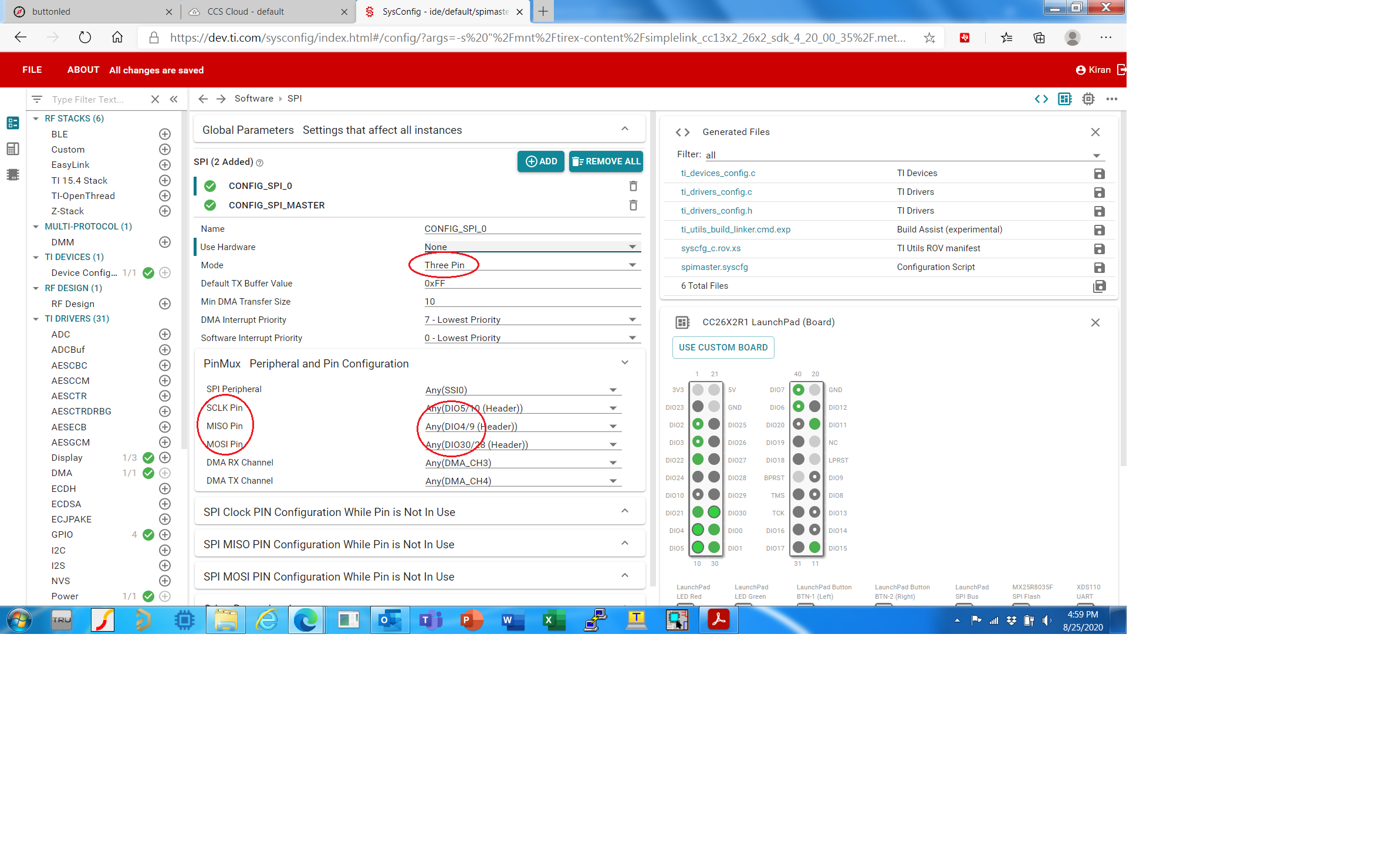Open the spimaster.syscfg generated file link
Viewport: 1400px width, 850px height.
coord(714,267)
